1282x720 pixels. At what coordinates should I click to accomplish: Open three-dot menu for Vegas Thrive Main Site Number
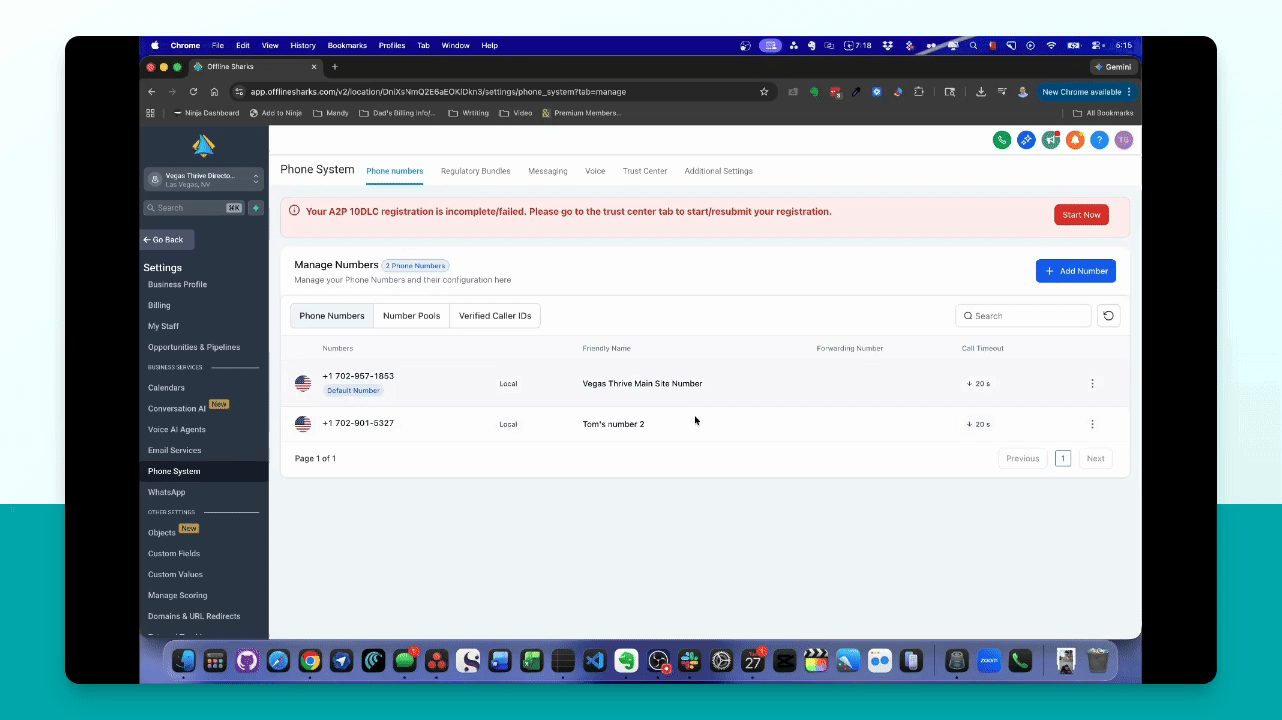1092,383
